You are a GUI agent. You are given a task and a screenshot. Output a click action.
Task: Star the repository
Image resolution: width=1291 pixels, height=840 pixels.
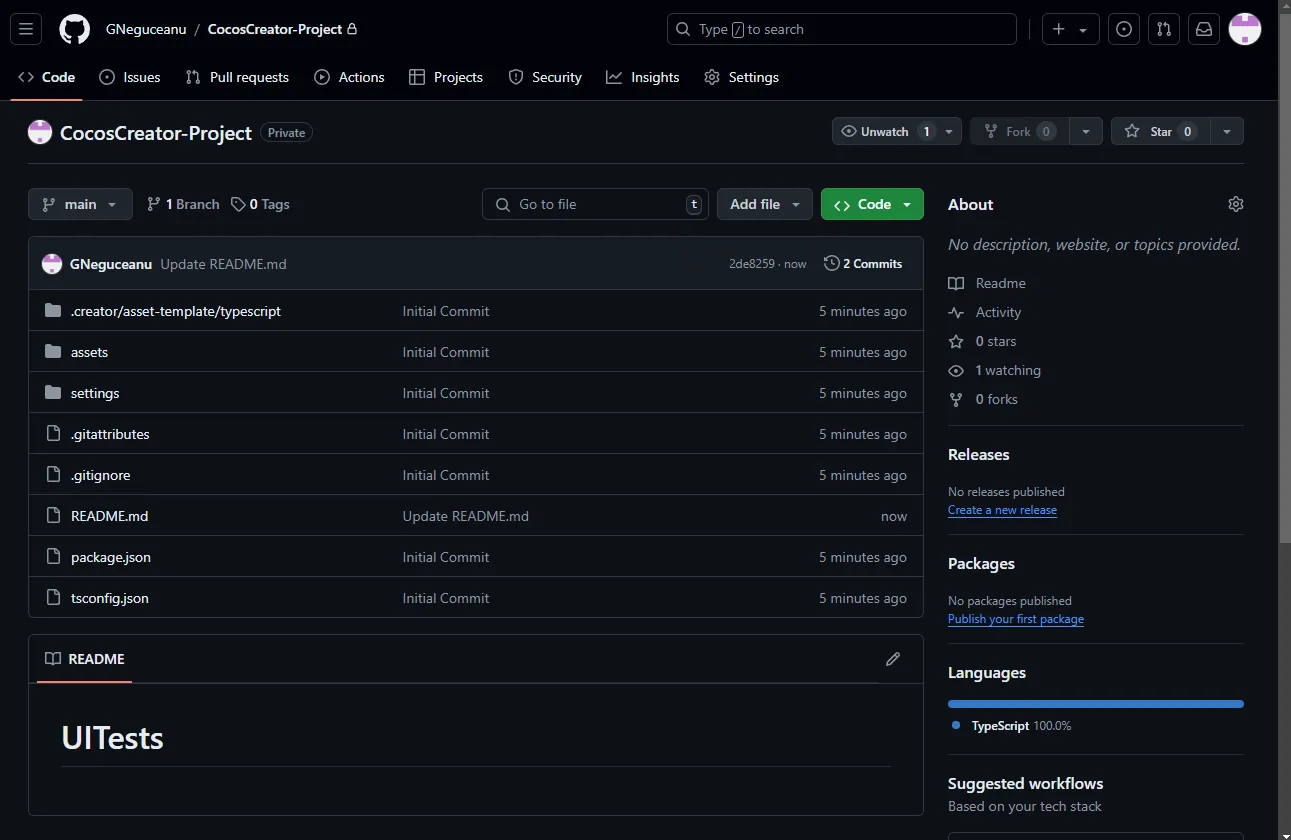[x=1159, y=130]
